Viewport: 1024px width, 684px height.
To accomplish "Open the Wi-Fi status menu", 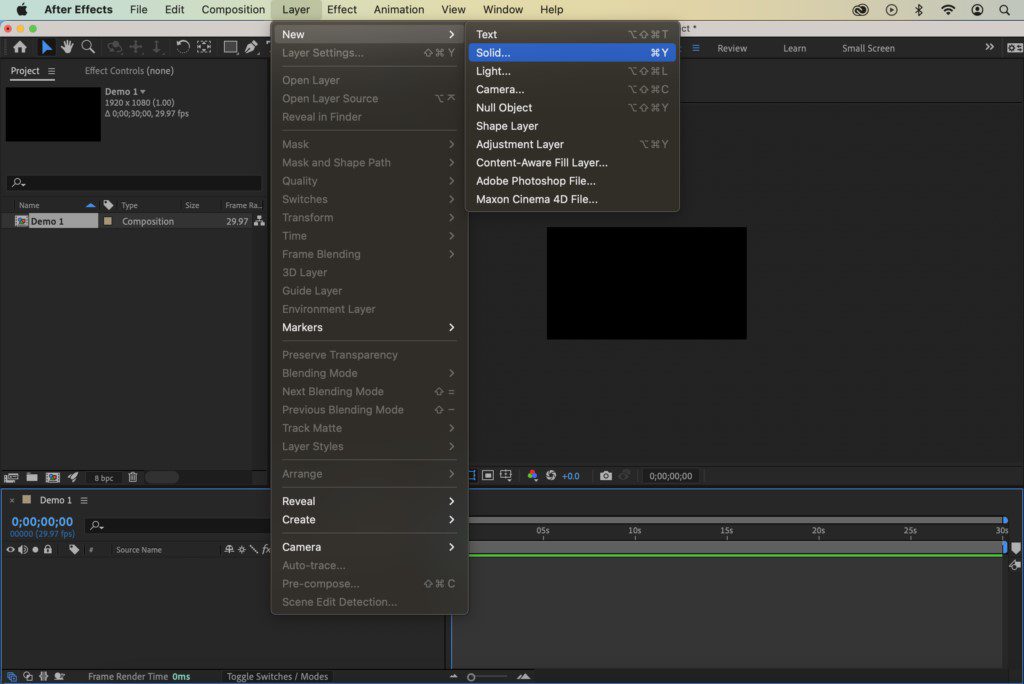I will (x=948, y=10).
